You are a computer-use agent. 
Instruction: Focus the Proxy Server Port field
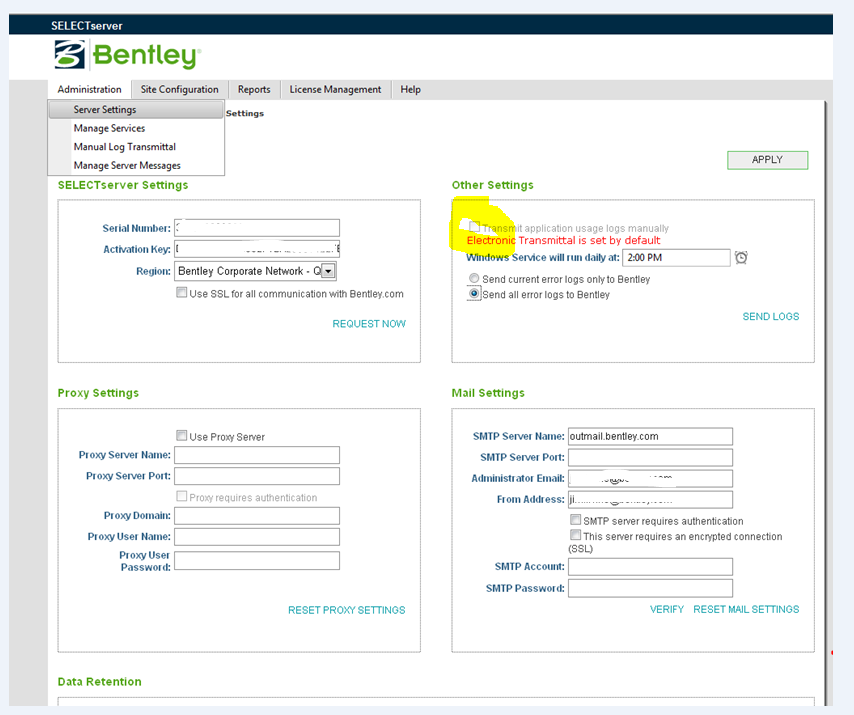point(257,476)
